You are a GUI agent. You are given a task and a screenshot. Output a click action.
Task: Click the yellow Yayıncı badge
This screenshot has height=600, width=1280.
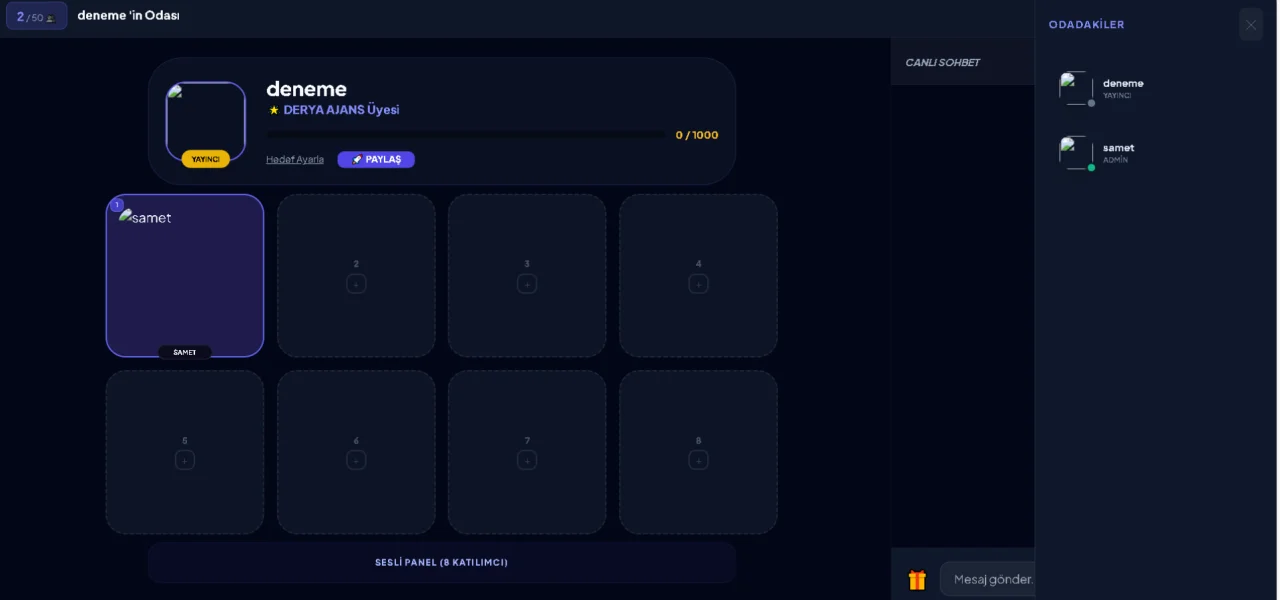[206, 159]
